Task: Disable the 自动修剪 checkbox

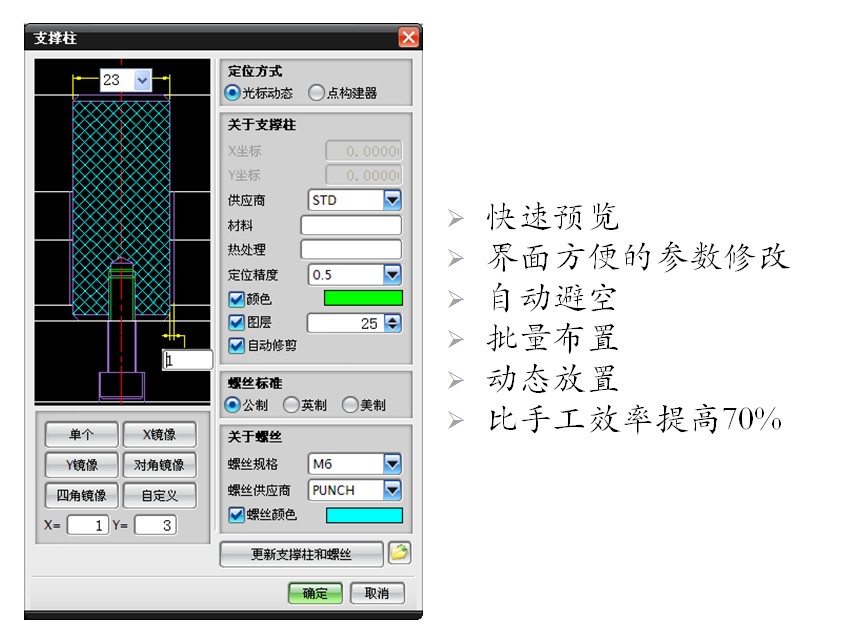Action: 236,346
